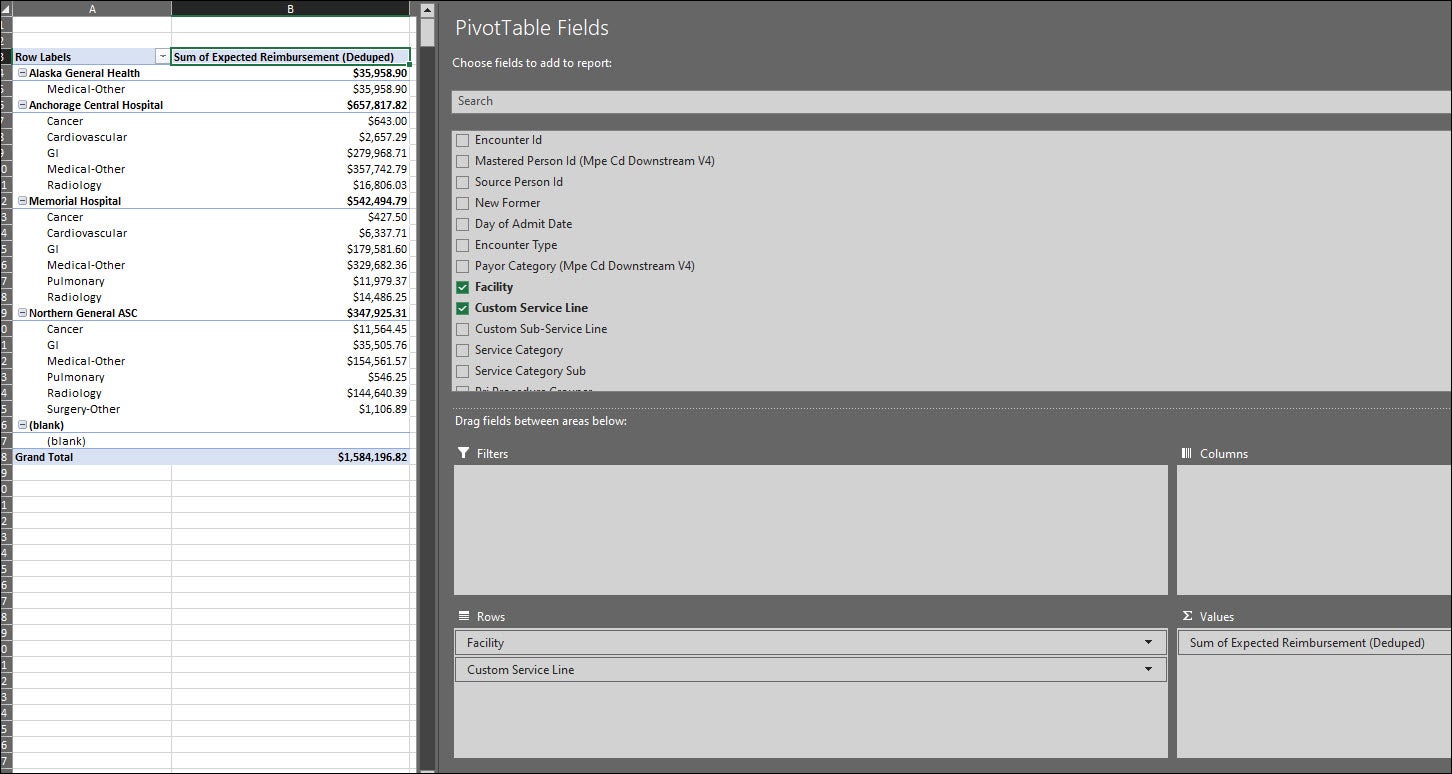Collapse the Anchorage Central Hospital group
The height and width of the screenshot is (774, 1452).
22,105
